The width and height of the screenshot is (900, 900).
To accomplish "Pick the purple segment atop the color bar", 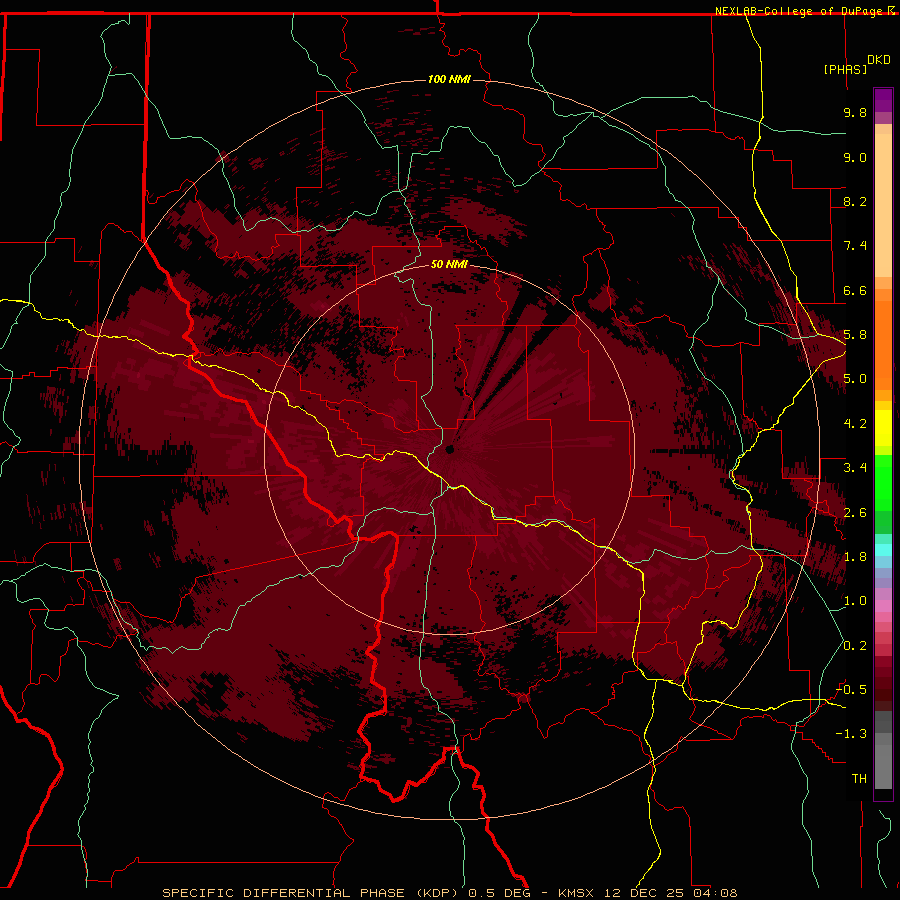I will click(883, 100).
